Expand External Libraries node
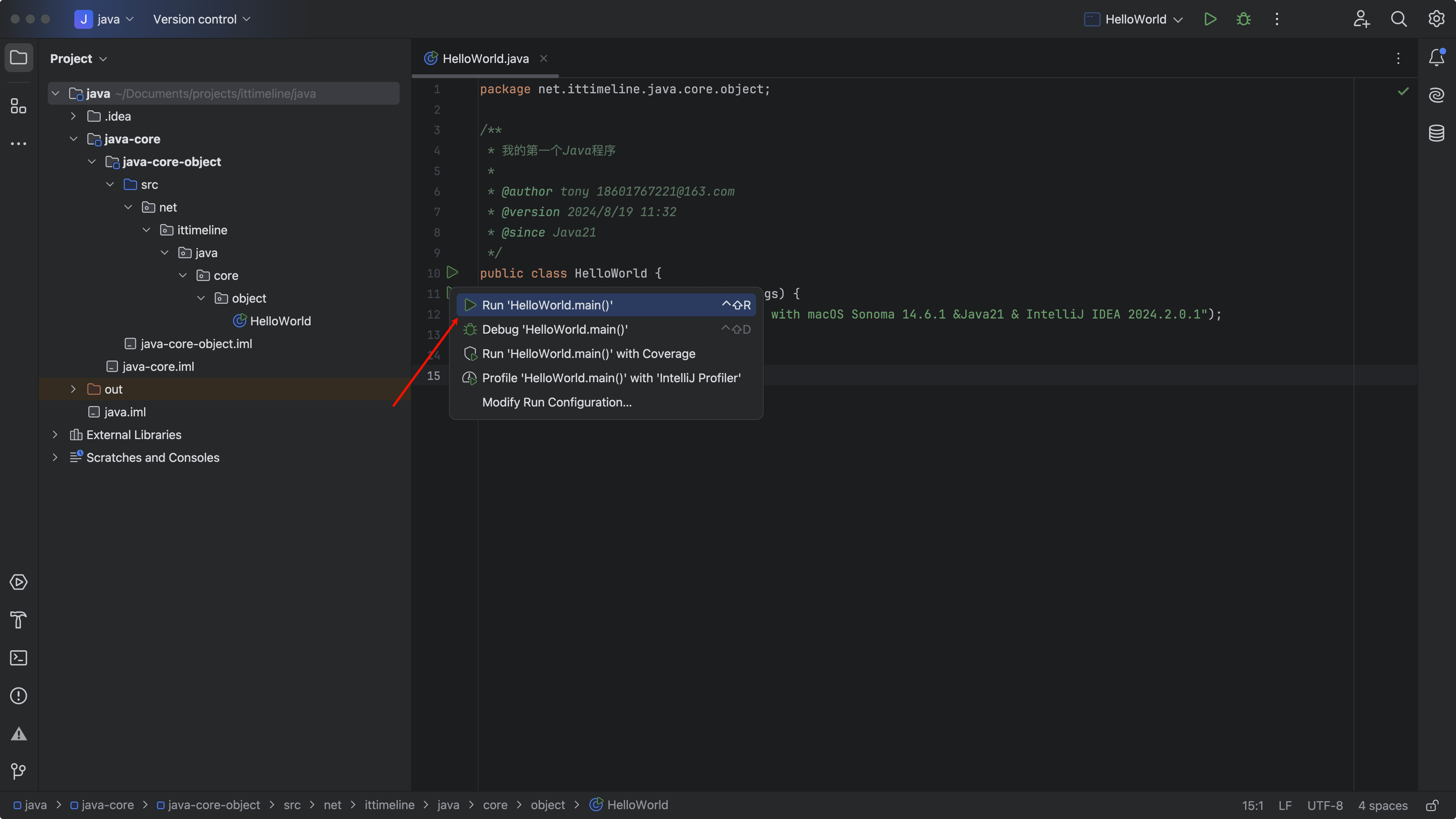1456x819 pixels. click(x=55, y=435)
